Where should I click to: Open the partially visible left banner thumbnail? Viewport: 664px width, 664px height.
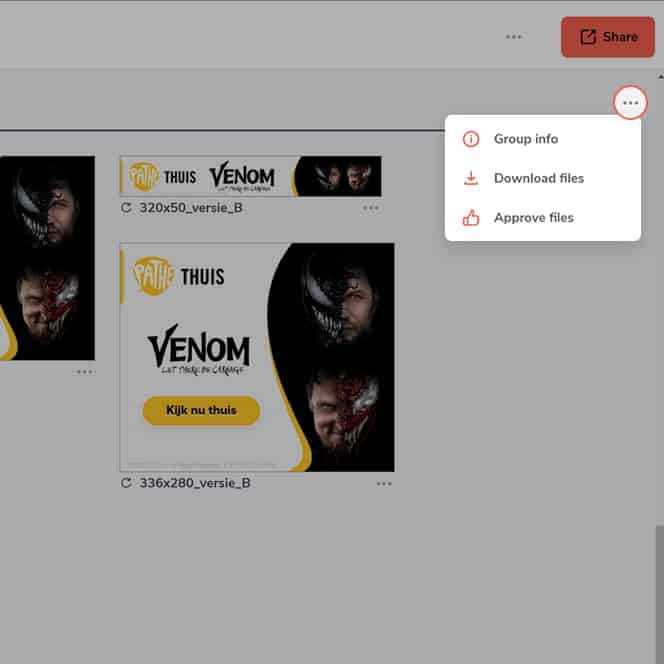pyautogui.click(x=47, y=258)
